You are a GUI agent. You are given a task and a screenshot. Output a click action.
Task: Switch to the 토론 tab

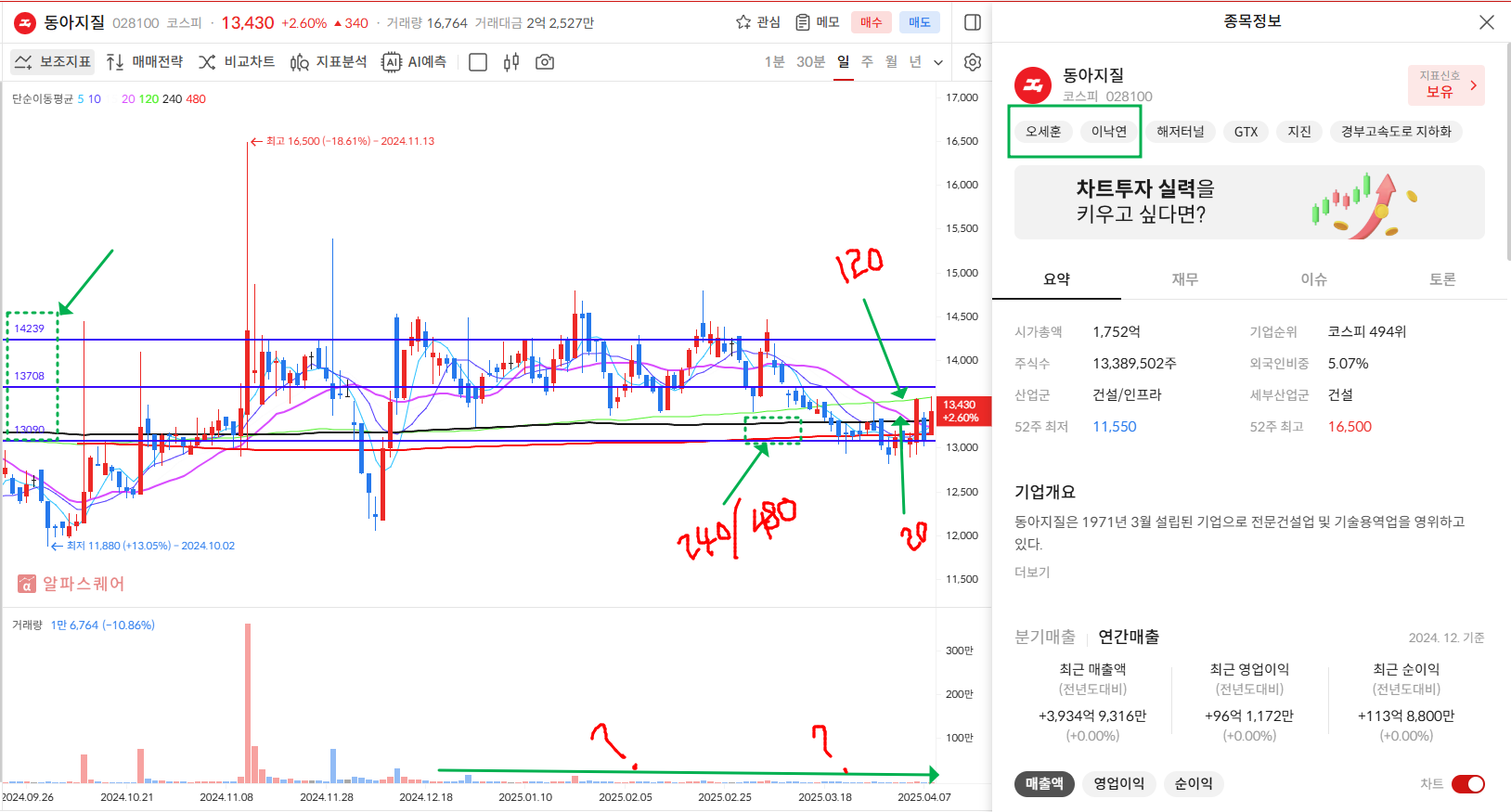tap(1442, 279)
